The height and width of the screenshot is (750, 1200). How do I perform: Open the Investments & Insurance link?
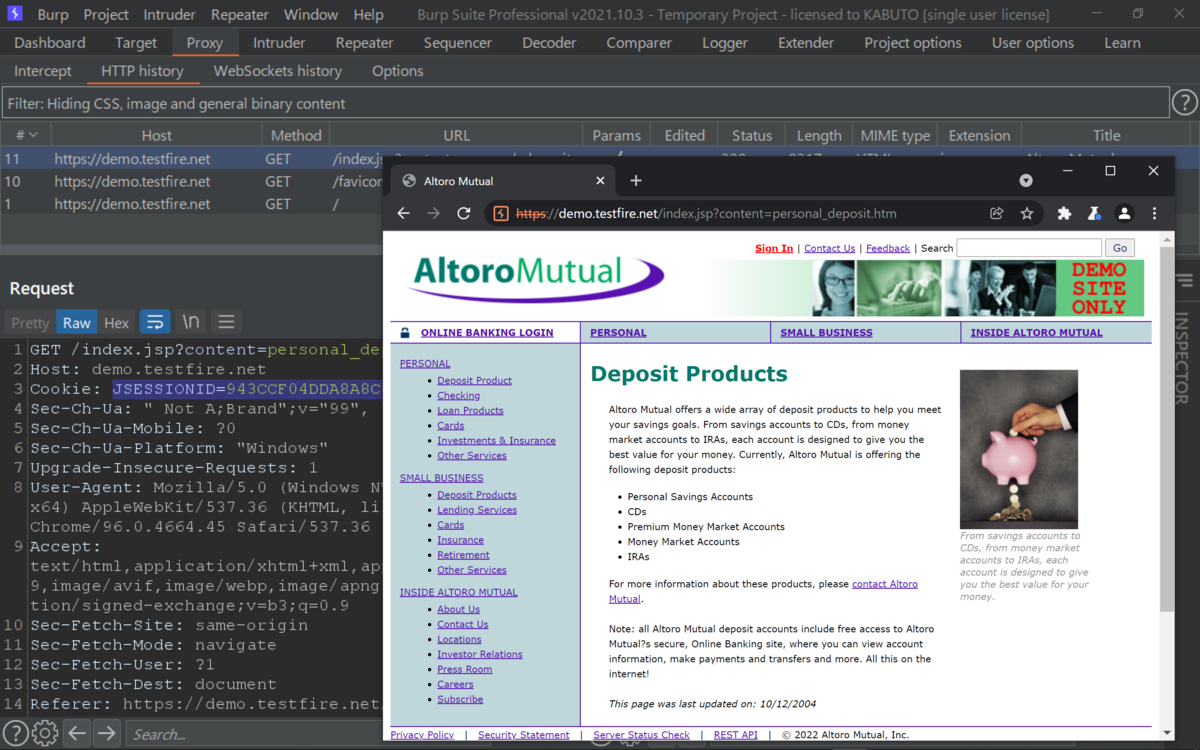click(x=496, y=440)
